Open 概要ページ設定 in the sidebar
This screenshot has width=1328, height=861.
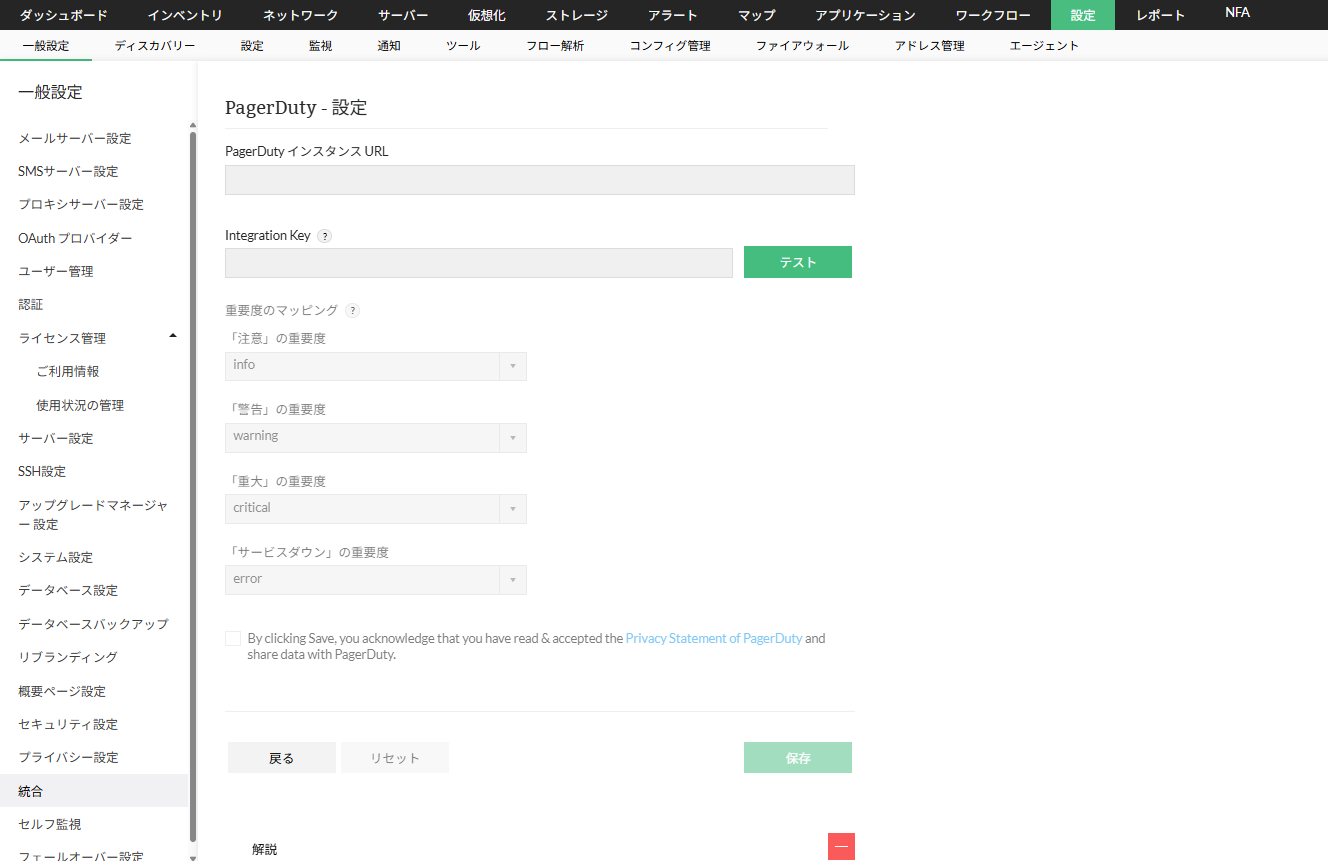(x=62, y=691)
